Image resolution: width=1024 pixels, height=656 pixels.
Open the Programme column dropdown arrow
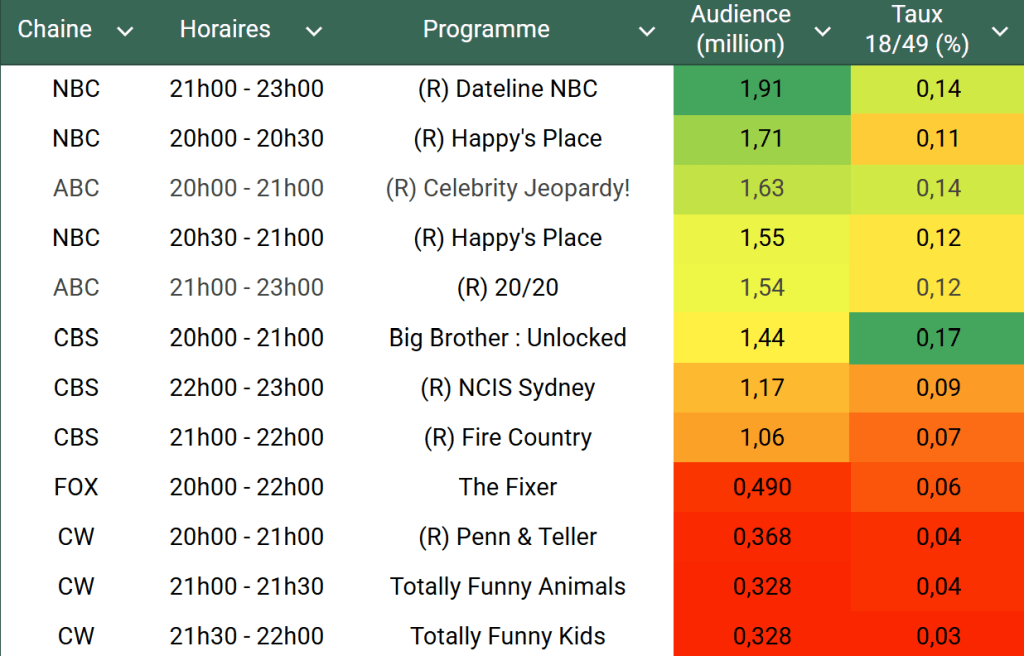pos(647,31)
